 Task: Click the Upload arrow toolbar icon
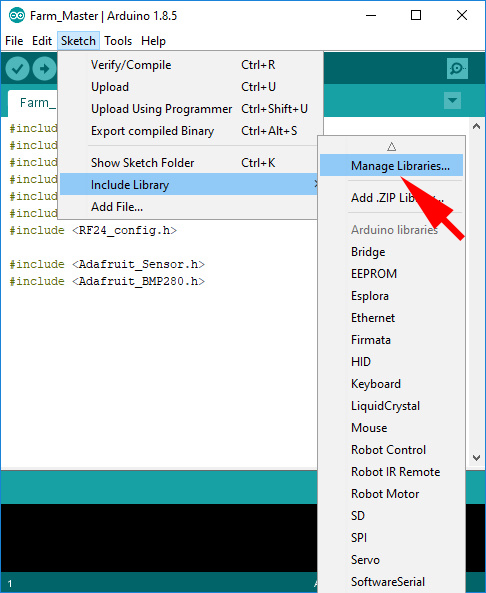[44, 69]
